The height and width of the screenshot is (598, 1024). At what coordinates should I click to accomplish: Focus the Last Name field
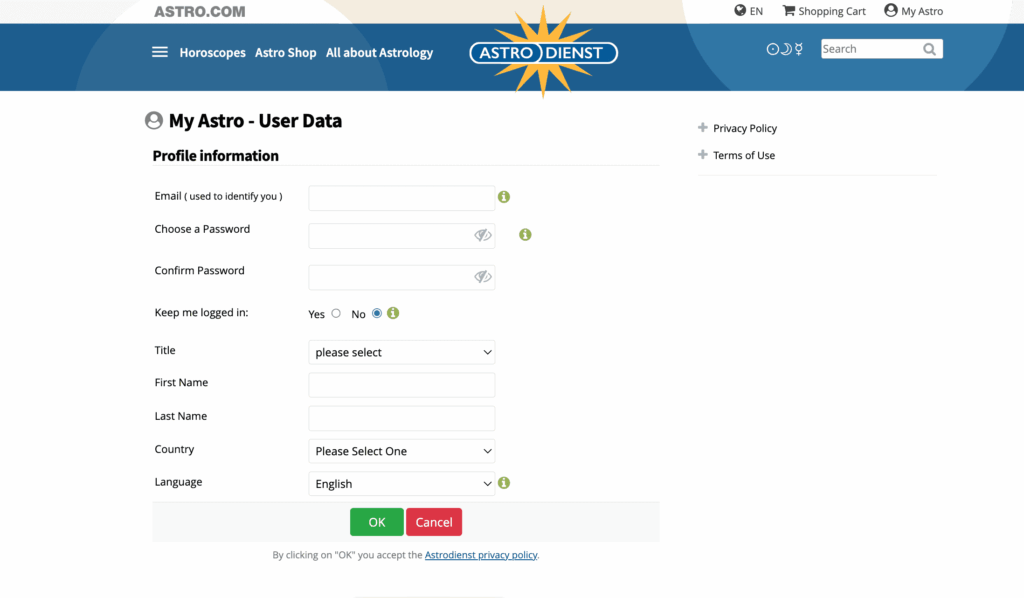click(x=402, y=418)
